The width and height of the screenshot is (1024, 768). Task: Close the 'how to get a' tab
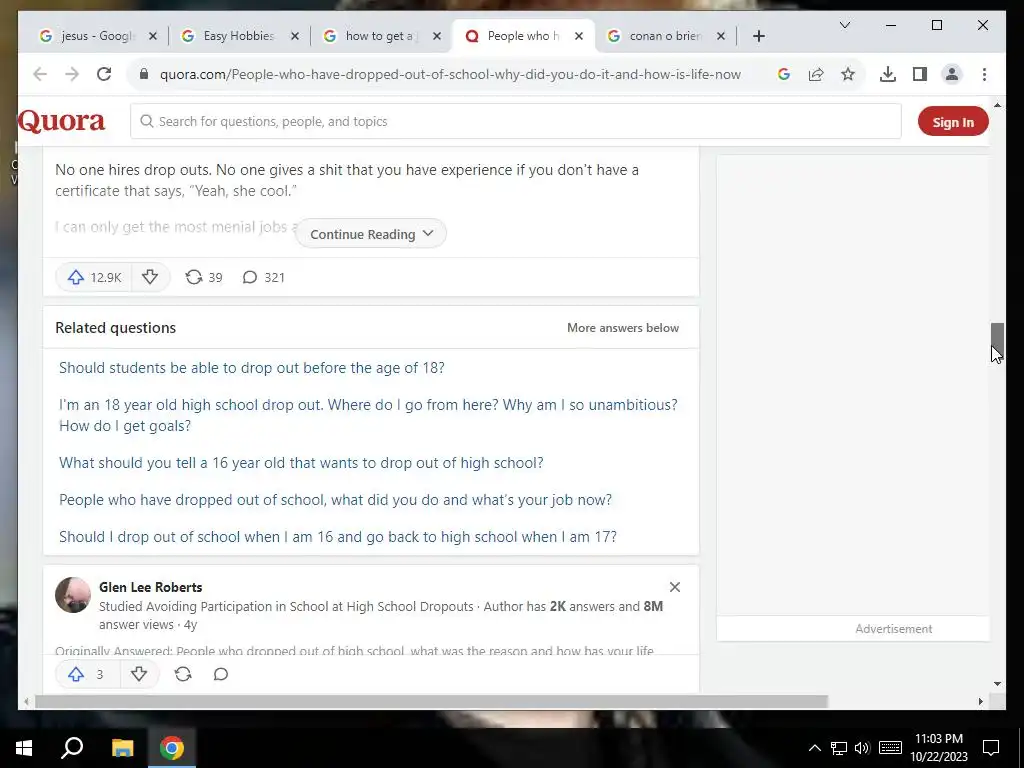[x=437, y=36]
